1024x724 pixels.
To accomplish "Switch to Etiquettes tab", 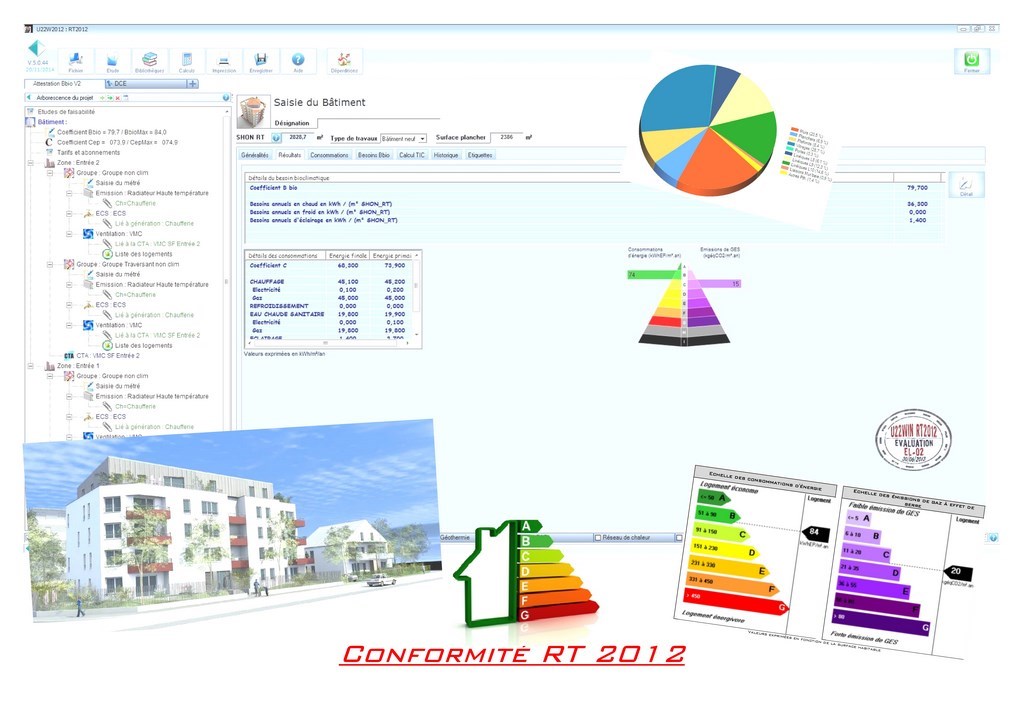I will coord(480,155).
